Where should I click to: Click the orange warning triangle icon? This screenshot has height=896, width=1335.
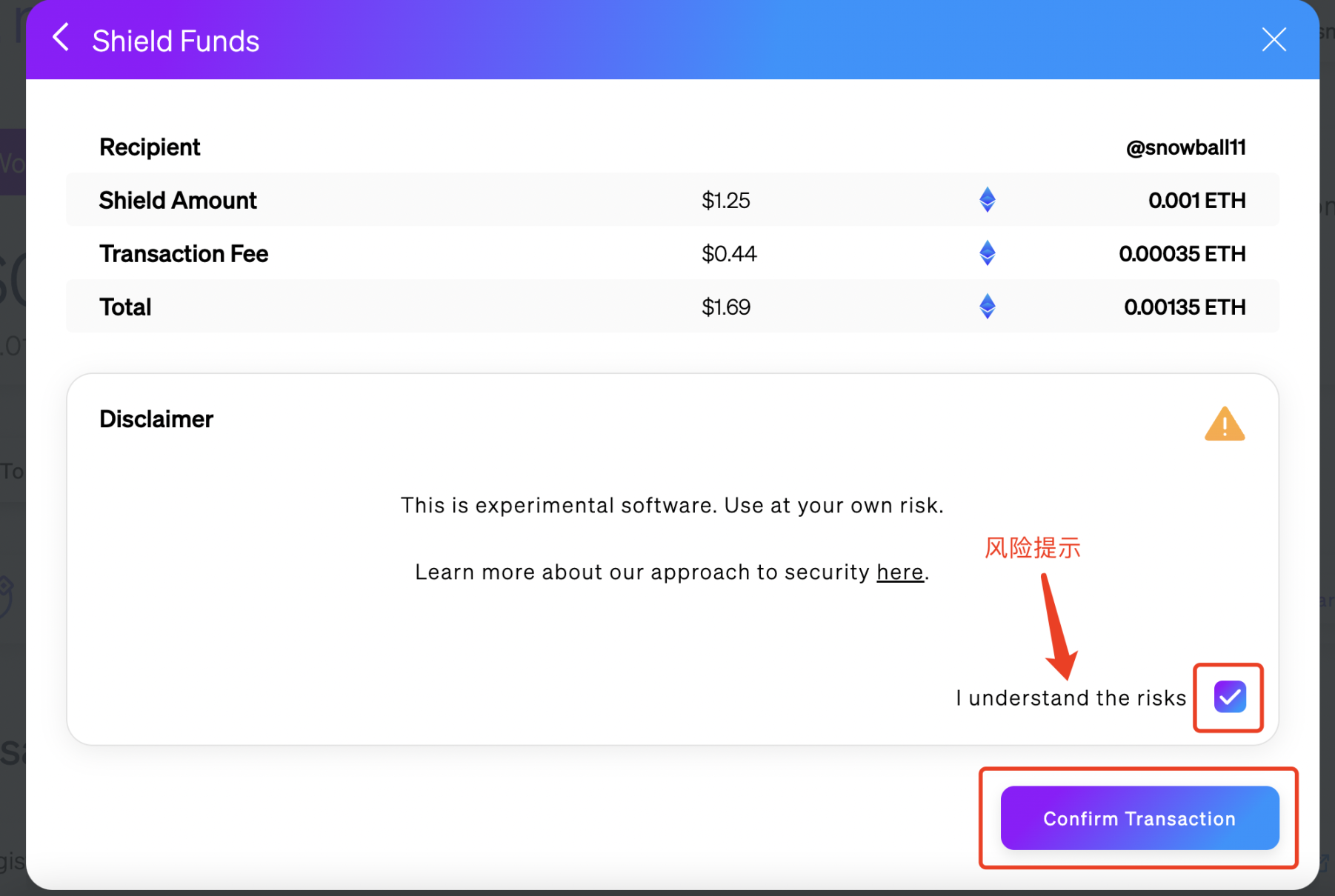coord(1224,424)
